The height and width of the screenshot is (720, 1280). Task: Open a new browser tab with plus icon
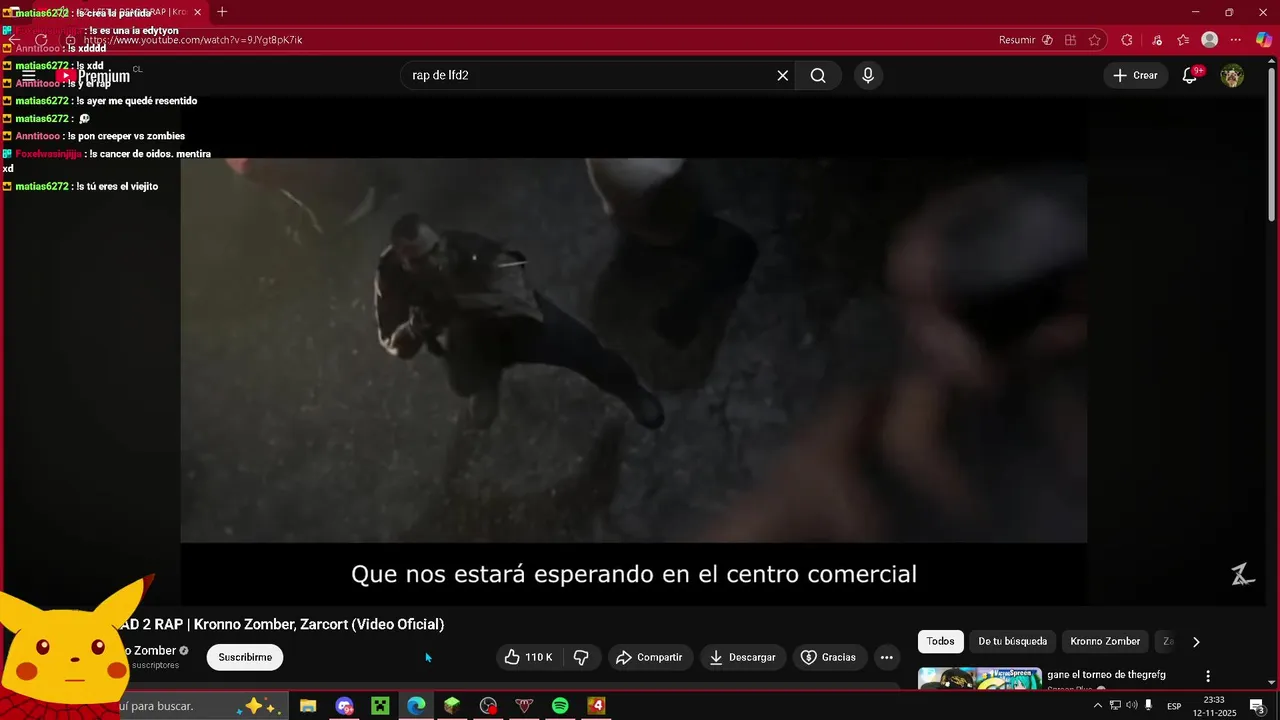pyautogui.click(x=222, y=12)
